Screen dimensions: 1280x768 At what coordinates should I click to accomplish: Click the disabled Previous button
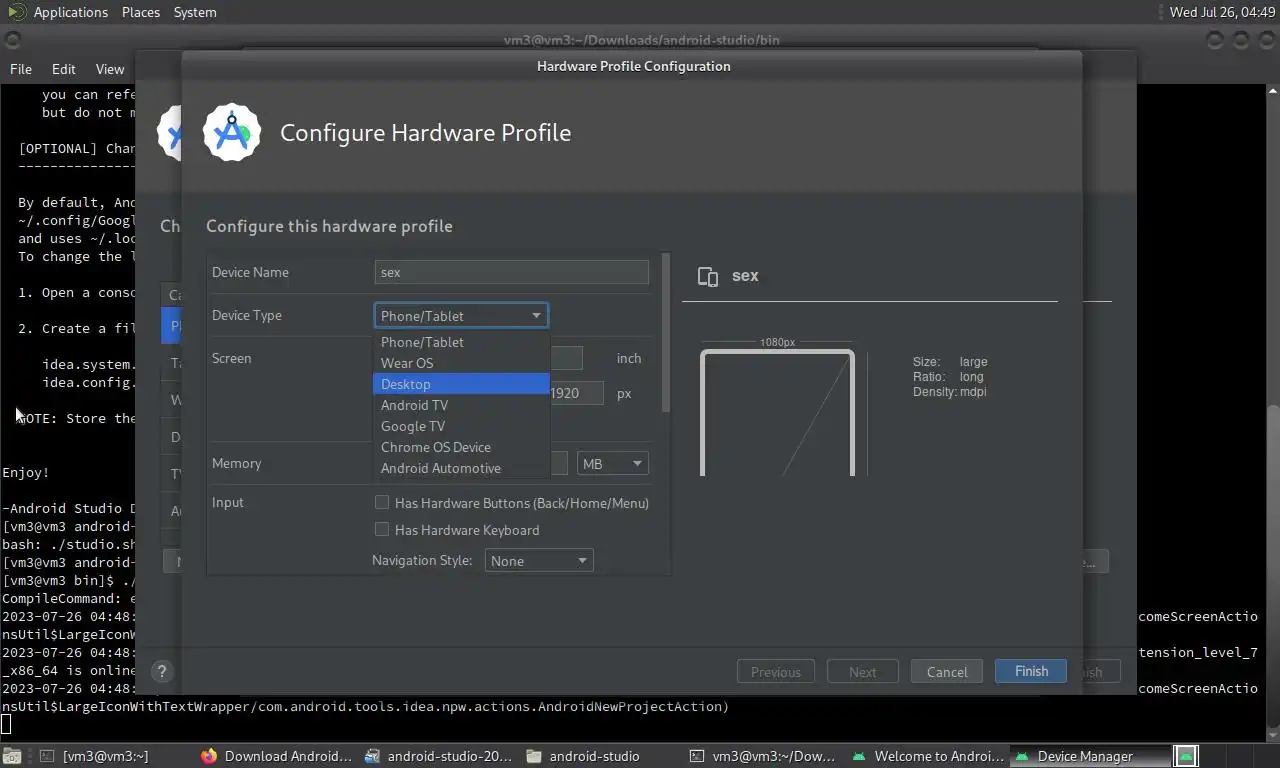776,672
